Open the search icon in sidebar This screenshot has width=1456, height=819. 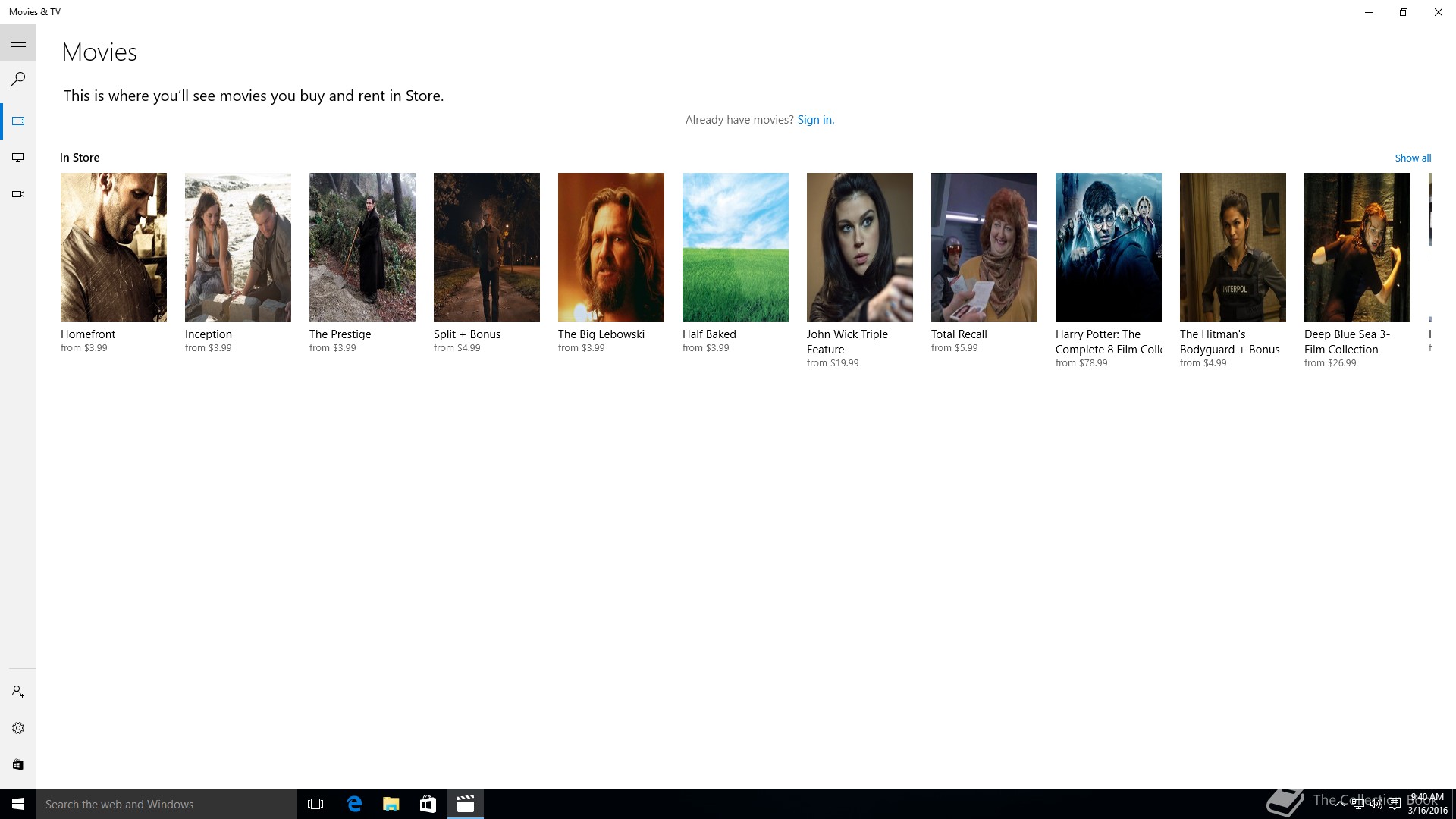point(18,79)
